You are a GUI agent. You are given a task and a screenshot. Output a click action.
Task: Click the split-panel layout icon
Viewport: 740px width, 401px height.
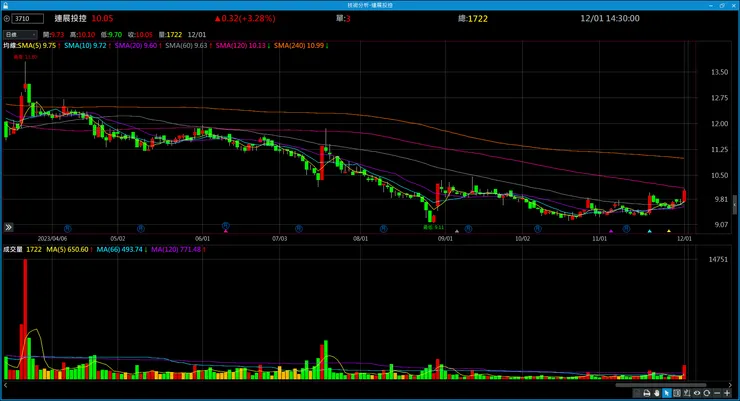pyautogui.click(x=677, y=393)
